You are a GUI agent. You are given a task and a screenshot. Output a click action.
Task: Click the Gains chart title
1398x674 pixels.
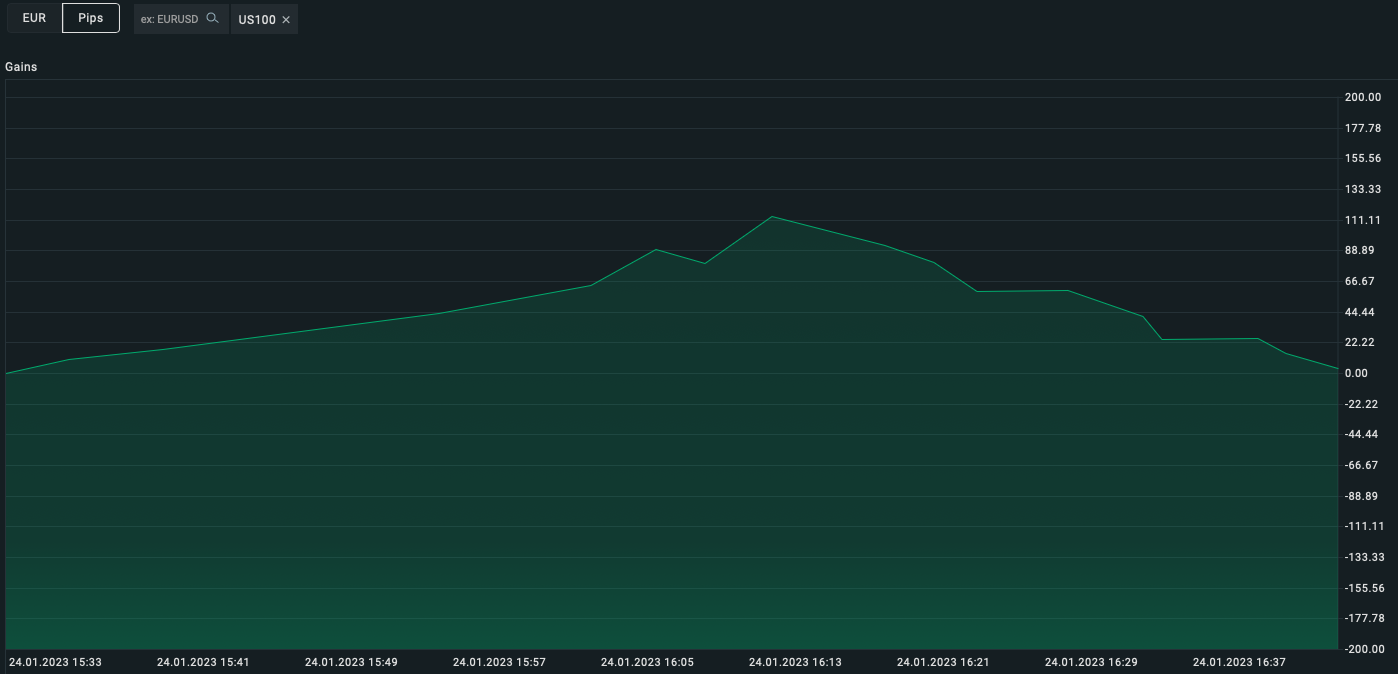tap(21, 67)
